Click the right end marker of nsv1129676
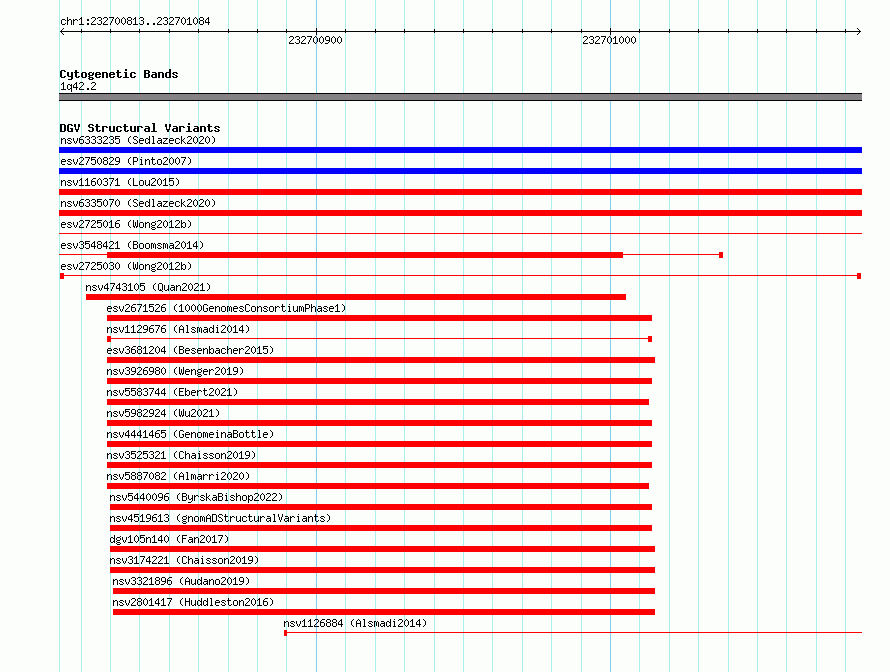Viewport: 890px width, 672px height. point(650,339)
